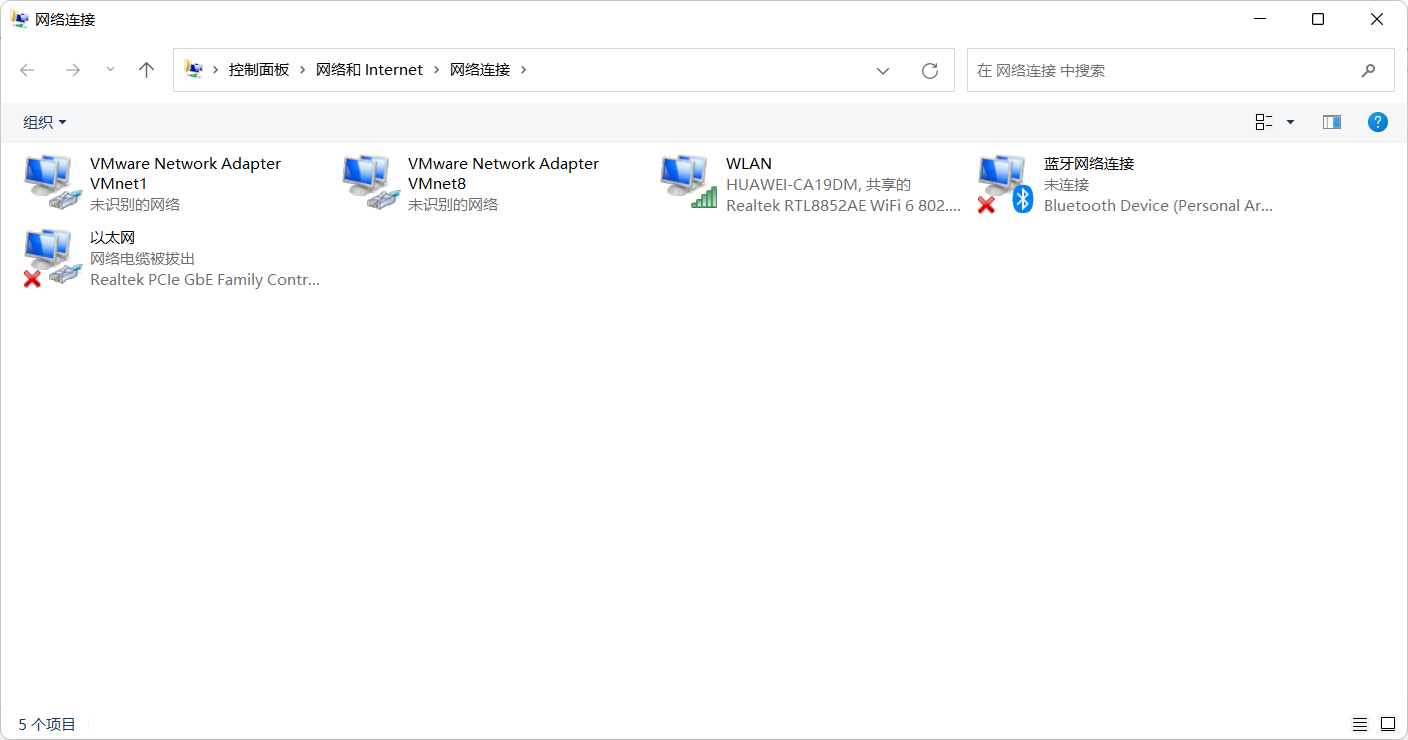This screenshot has height=740, width=1408.
Task: Open the recent locations dropdown arrow
Action: pos(110,70)
